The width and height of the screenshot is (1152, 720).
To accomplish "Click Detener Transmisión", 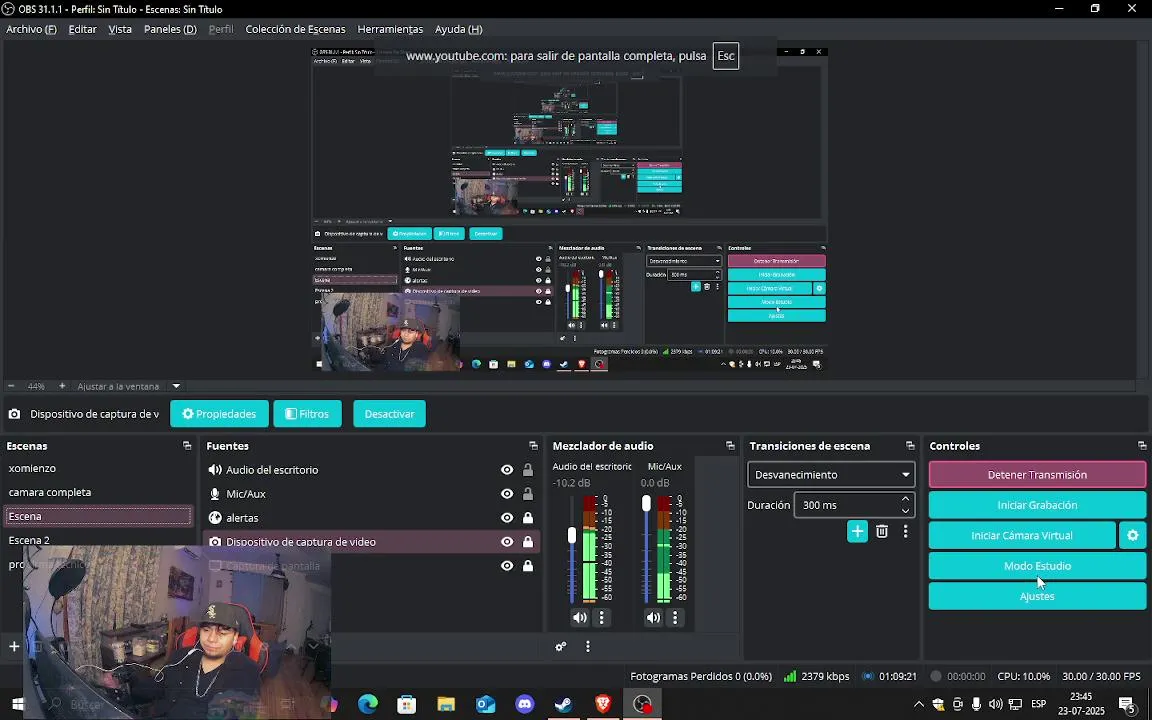I will point(1037,475).
